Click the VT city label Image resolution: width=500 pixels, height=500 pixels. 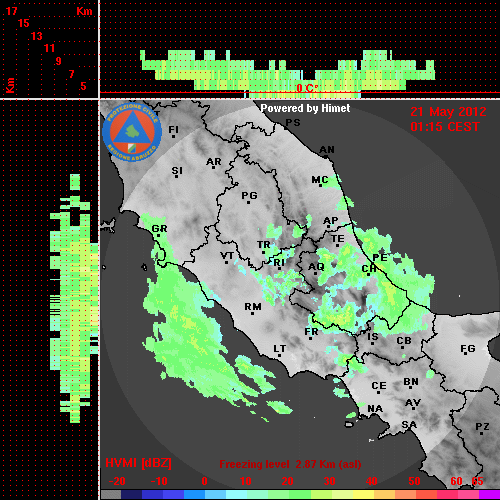[227, 256]
